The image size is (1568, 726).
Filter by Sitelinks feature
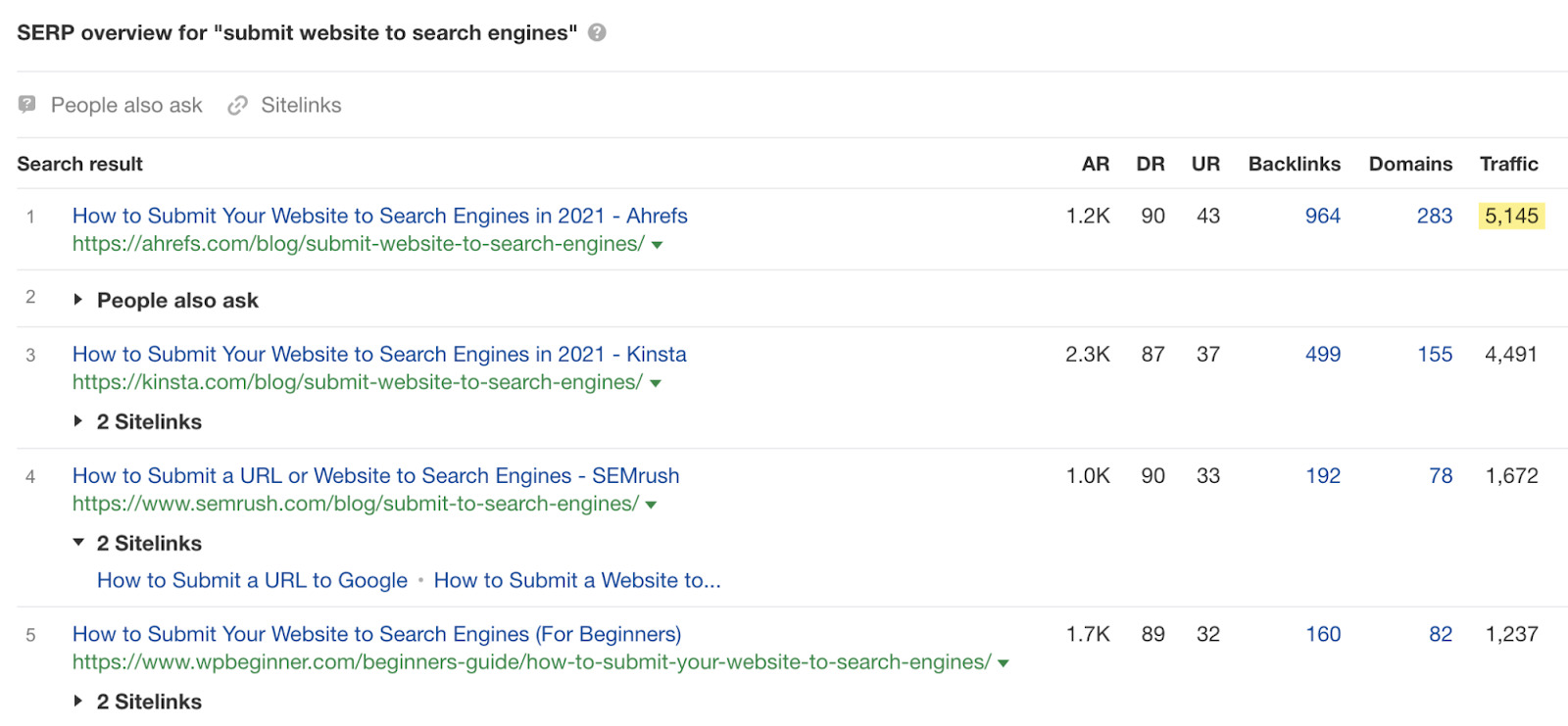click(x=301, y=105)
